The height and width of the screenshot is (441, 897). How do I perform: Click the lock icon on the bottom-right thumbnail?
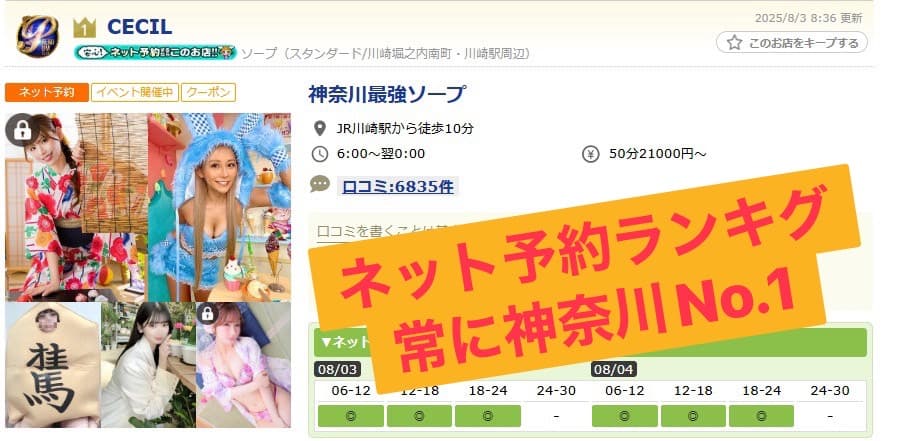(207, 313)
